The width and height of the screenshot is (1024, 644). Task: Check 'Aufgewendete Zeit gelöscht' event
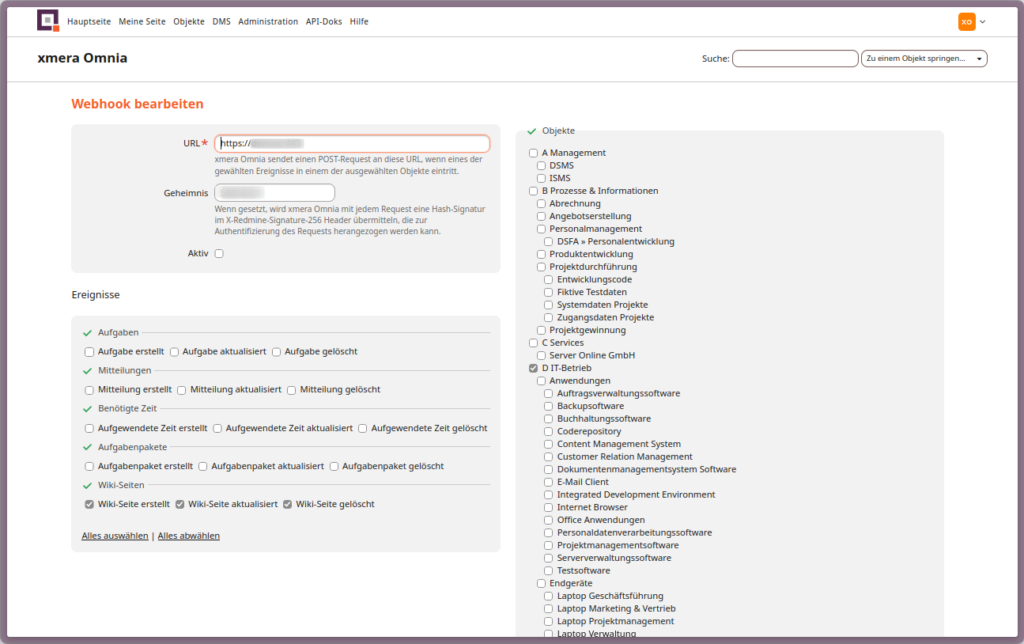tap(362, 428)
